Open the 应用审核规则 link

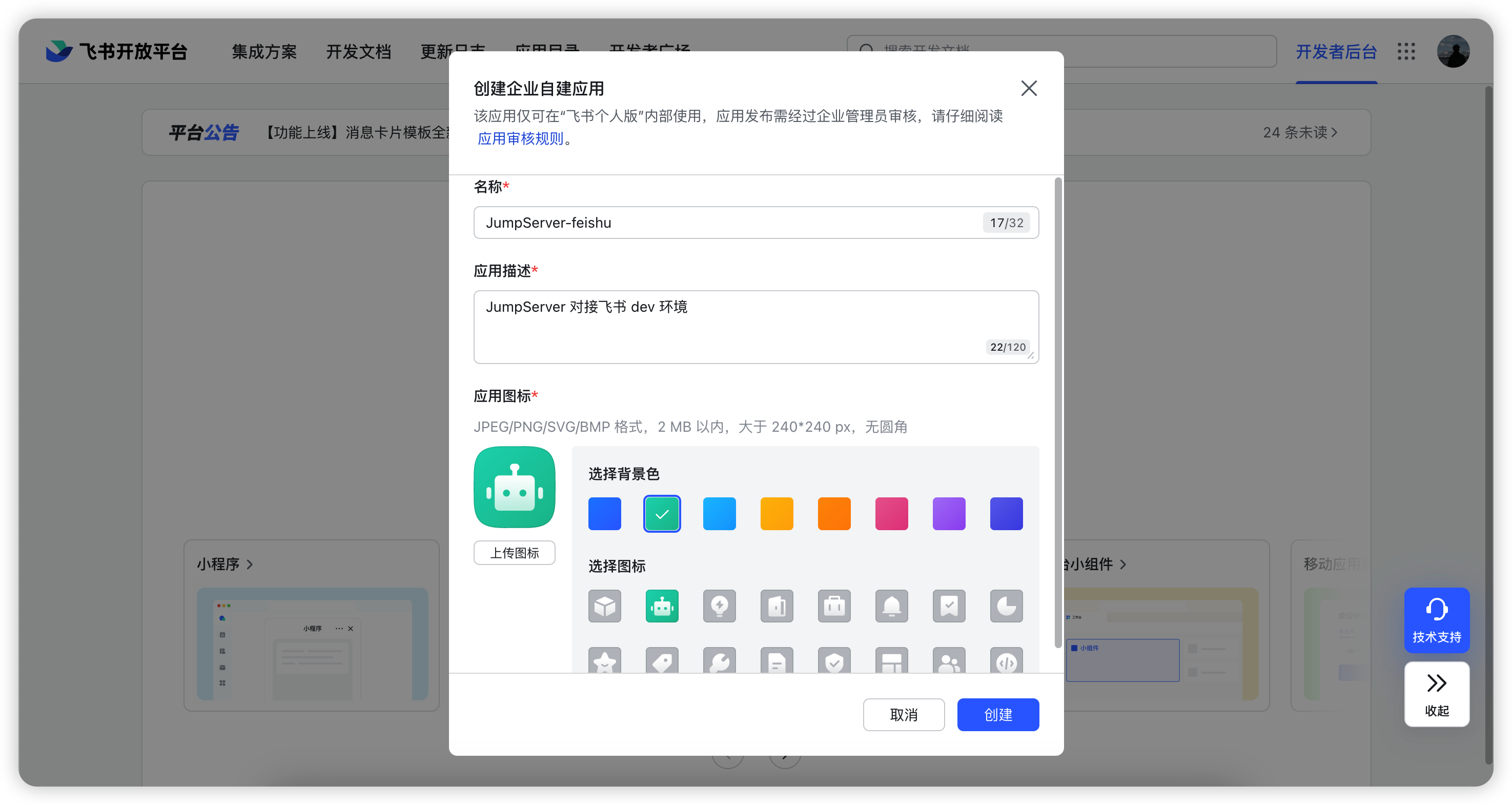520,138
